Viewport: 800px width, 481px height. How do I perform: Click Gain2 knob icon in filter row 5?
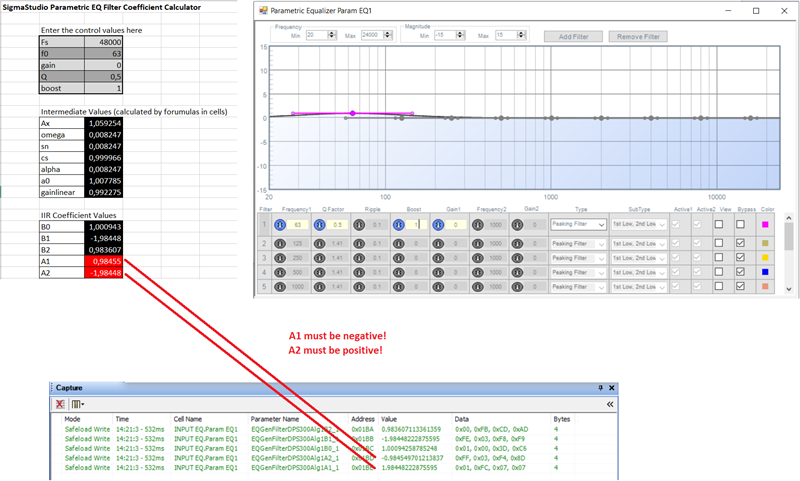[x=517, y=287]
